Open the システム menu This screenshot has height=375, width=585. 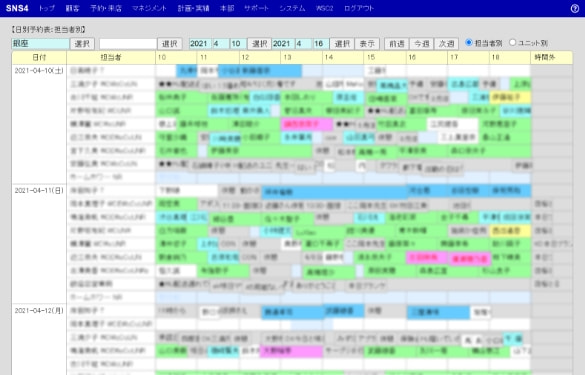click(x=292, y=8)
